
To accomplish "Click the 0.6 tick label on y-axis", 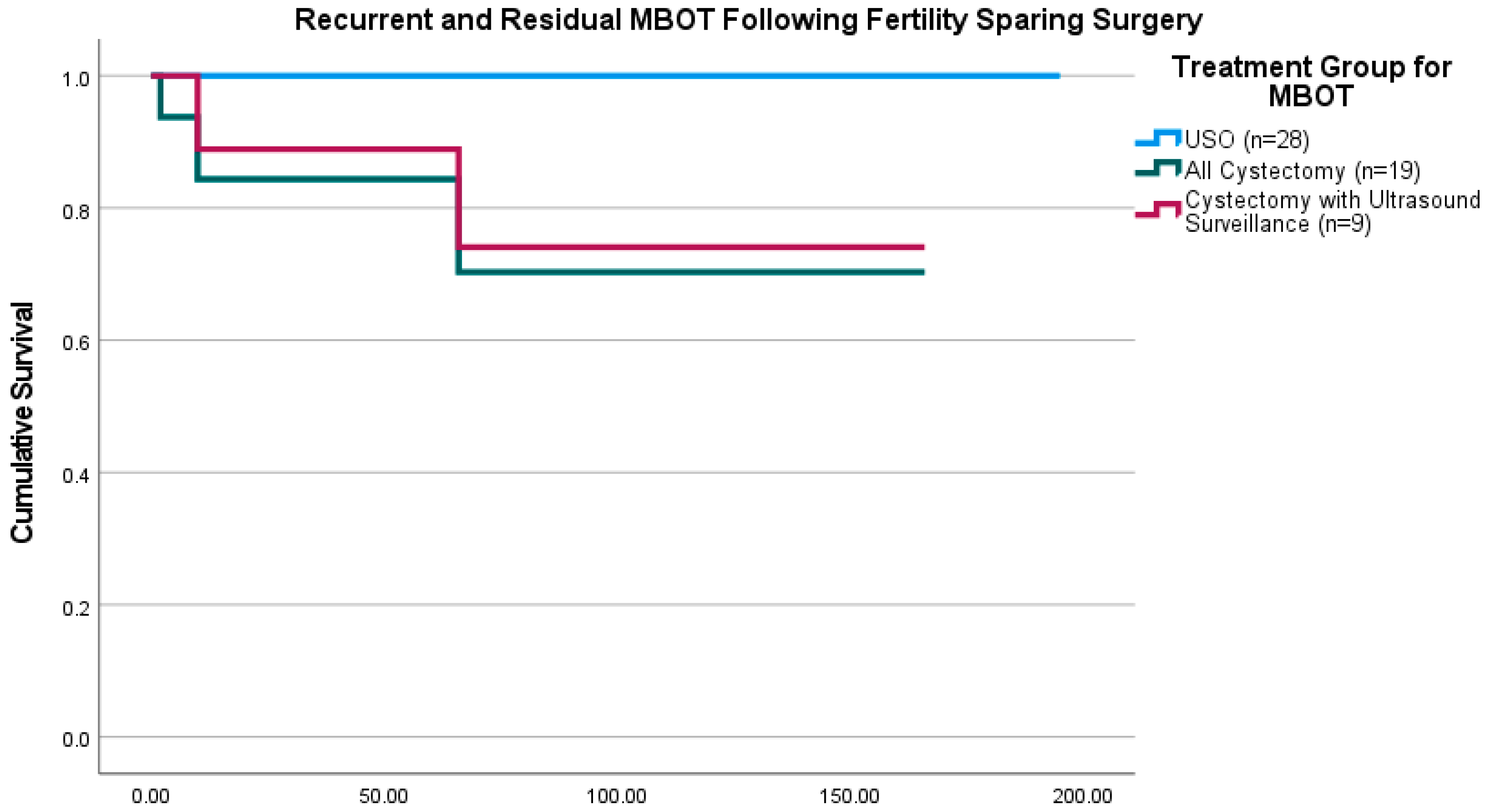I will tap(76, 343).
